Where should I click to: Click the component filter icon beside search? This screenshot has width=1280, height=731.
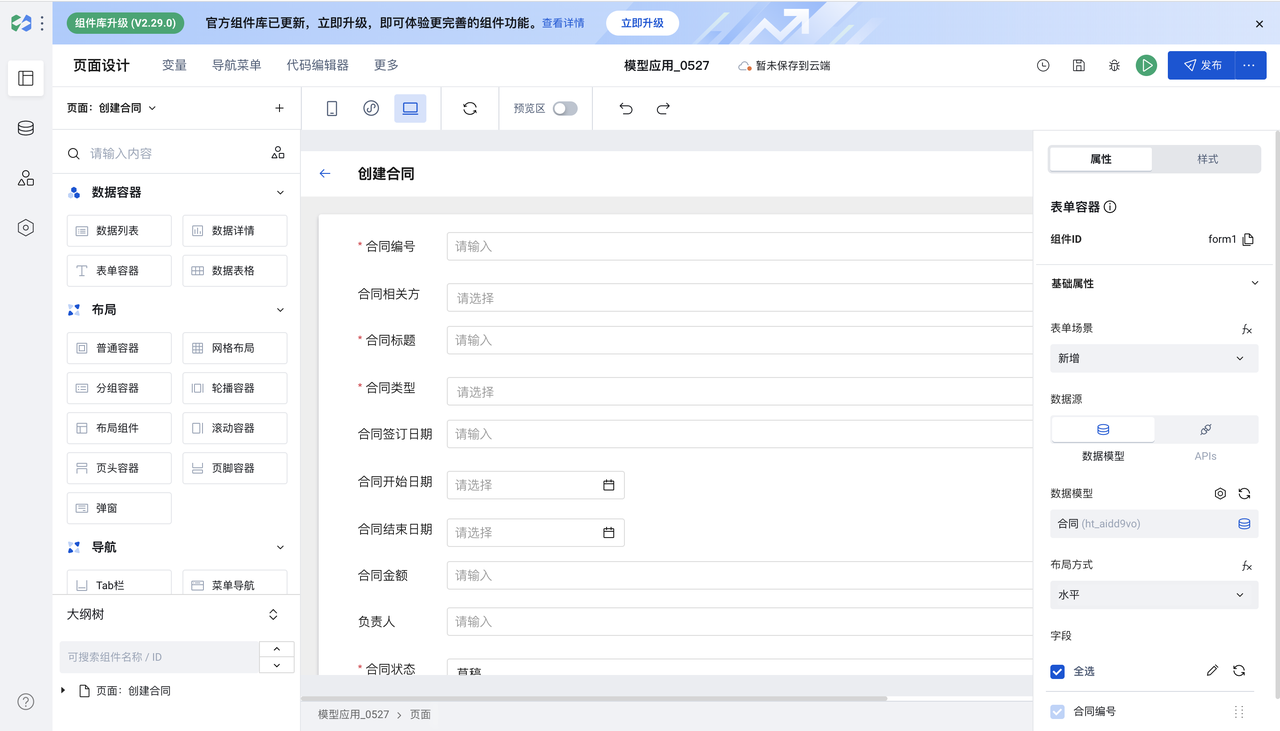click(278, 153)
